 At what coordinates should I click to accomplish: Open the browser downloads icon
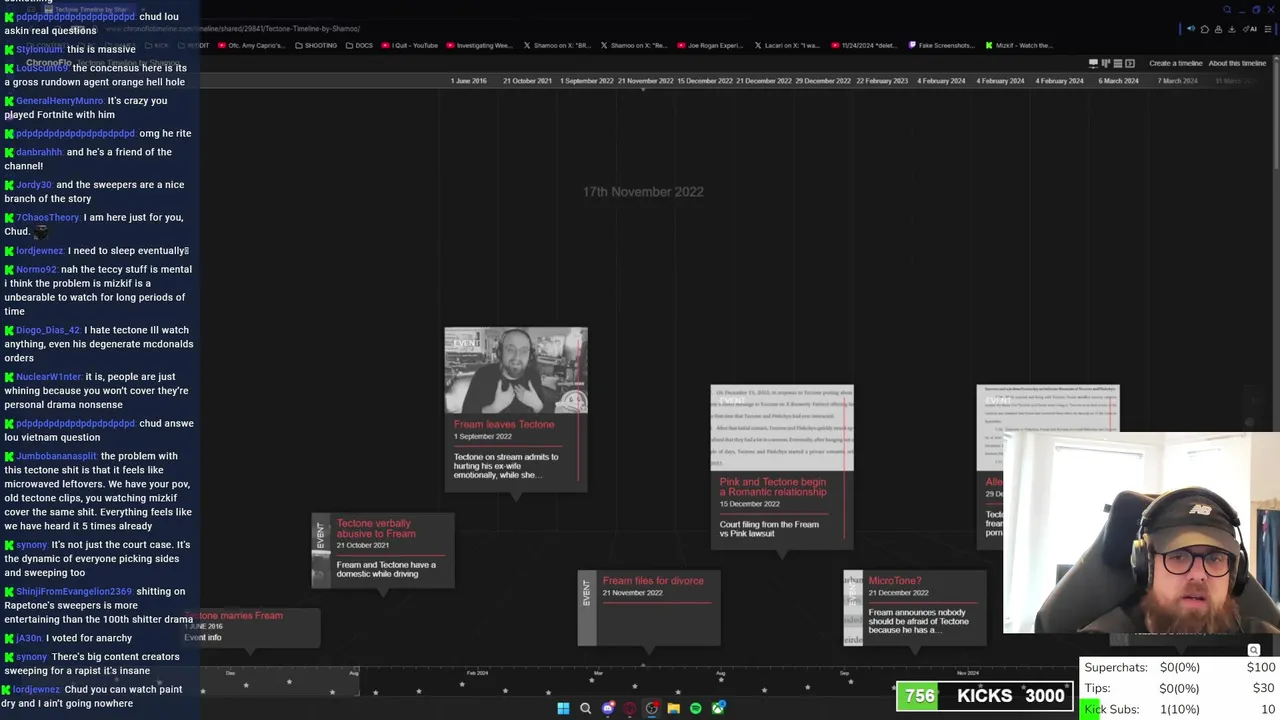click(x=1232, y=29)
